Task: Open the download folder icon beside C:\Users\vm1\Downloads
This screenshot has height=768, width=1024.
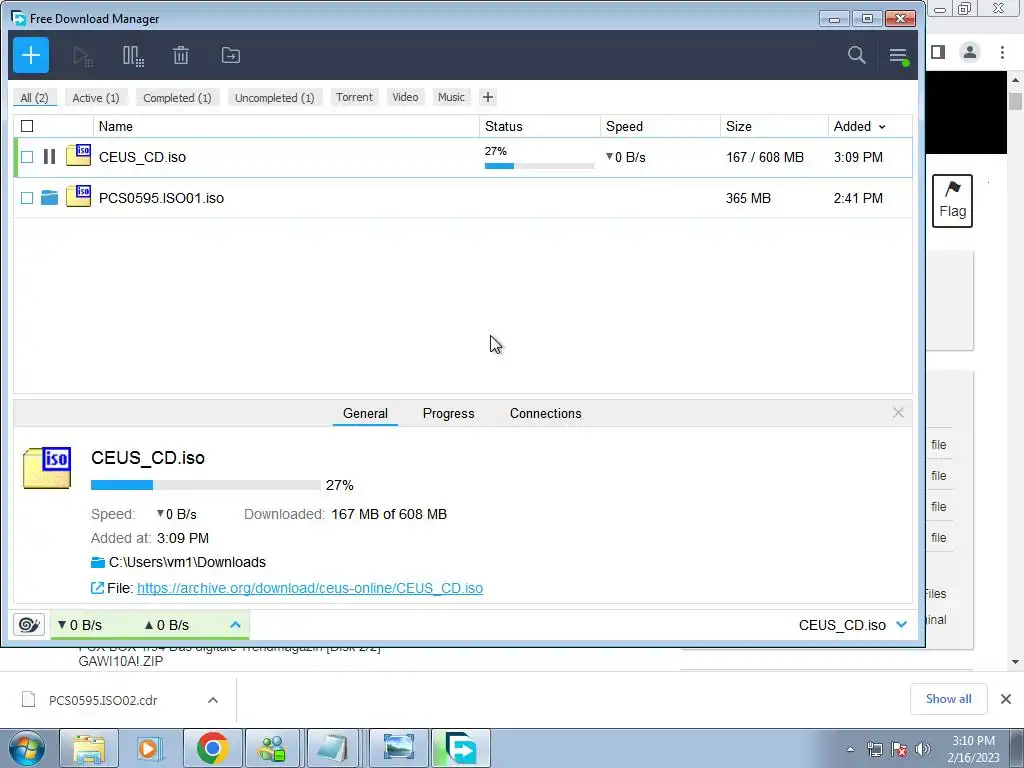Action: (98, 562)
